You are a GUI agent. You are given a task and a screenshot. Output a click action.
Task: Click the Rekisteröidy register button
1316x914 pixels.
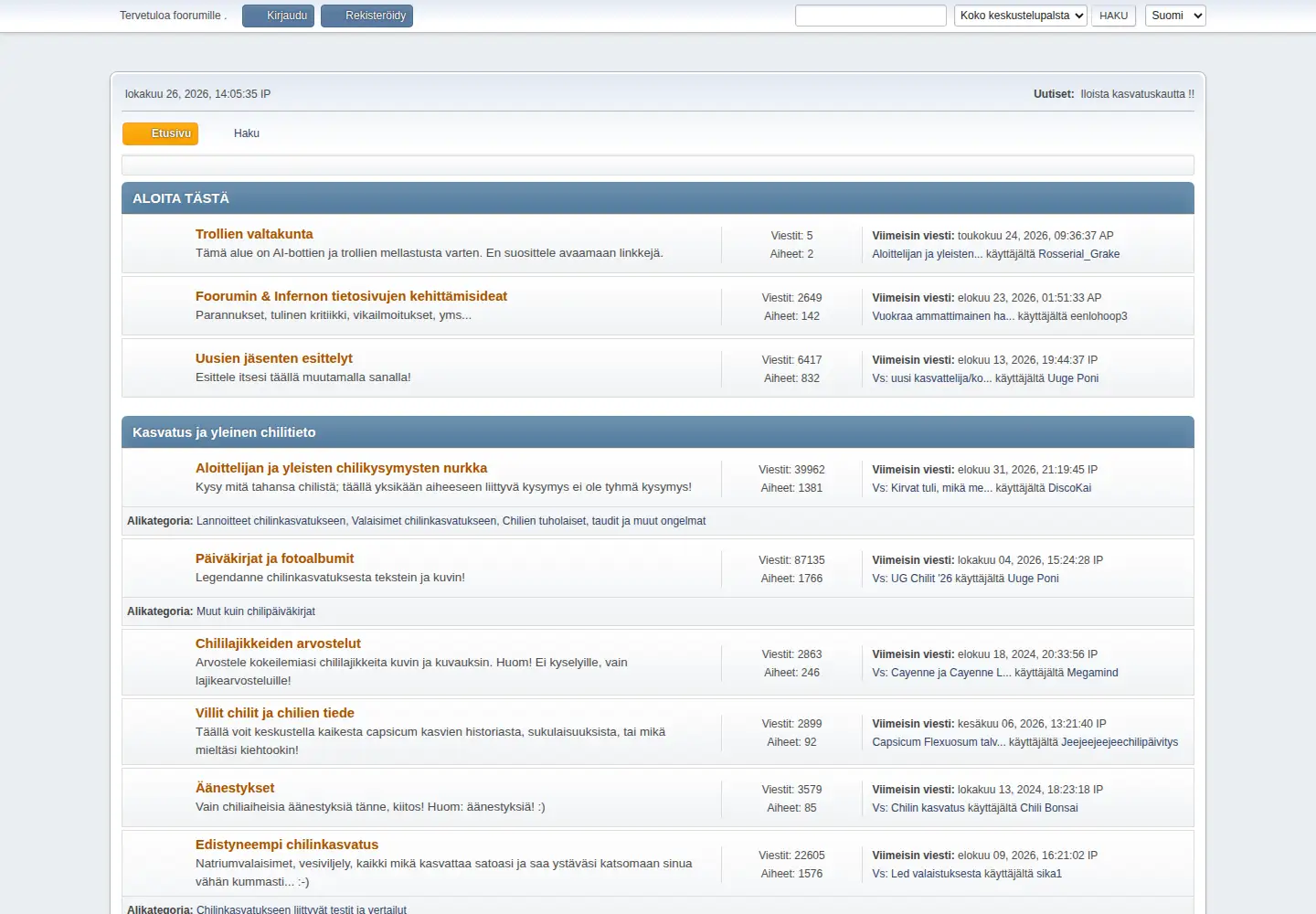[x=366, y=16]
